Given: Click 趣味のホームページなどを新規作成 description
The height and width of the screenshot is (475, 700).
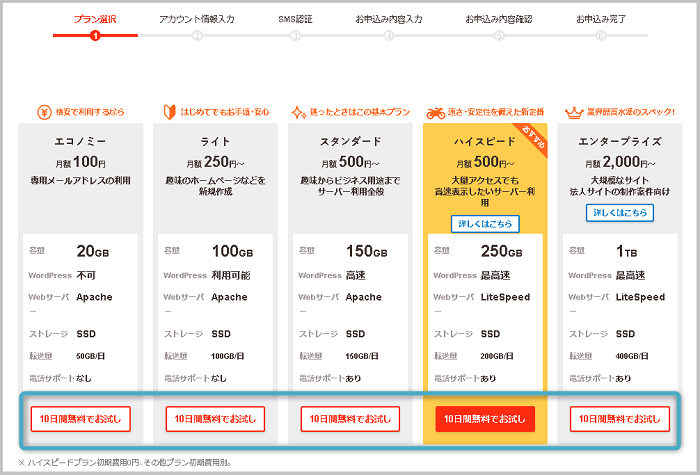Looking at the screenshot, I should pyautogui.click(x=215, y=186).
